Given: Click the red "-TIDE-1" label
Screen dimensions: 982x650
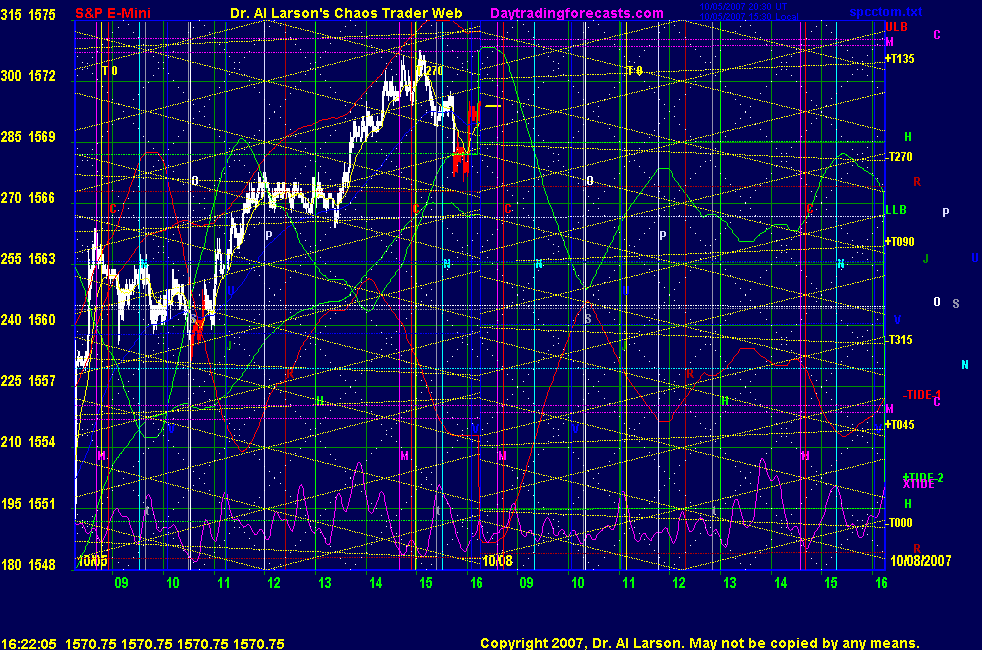Looking at the screenshot, I should point(921,395).
